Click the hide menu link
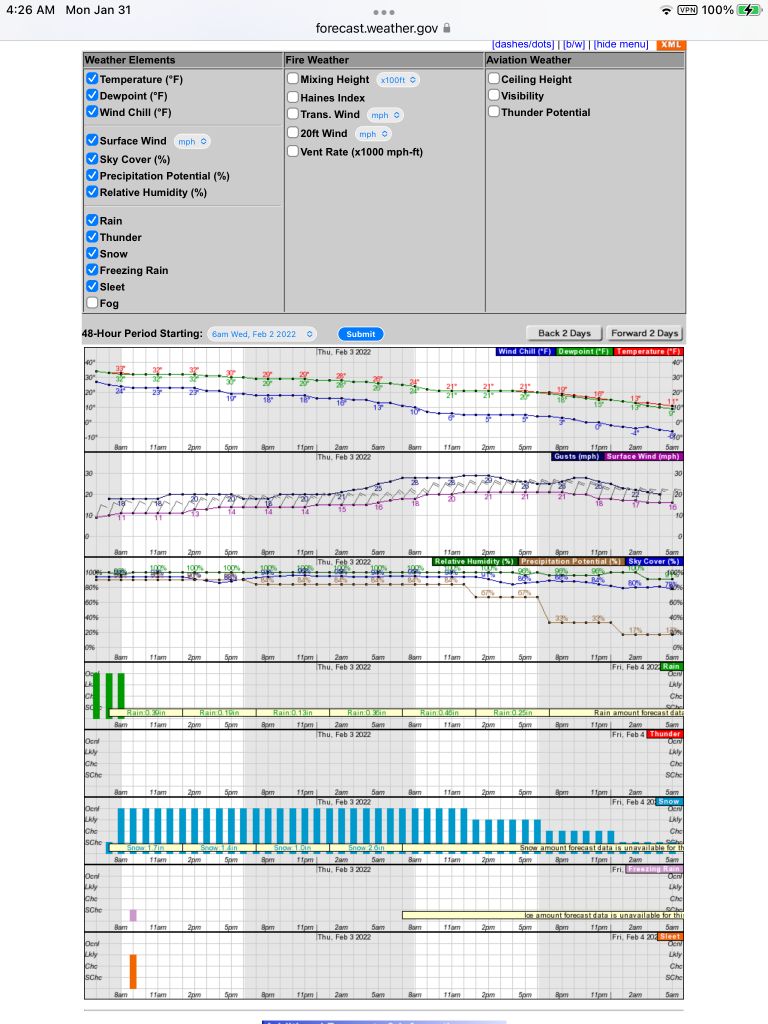Screen dimensions: 768x1024 point(620,44)
